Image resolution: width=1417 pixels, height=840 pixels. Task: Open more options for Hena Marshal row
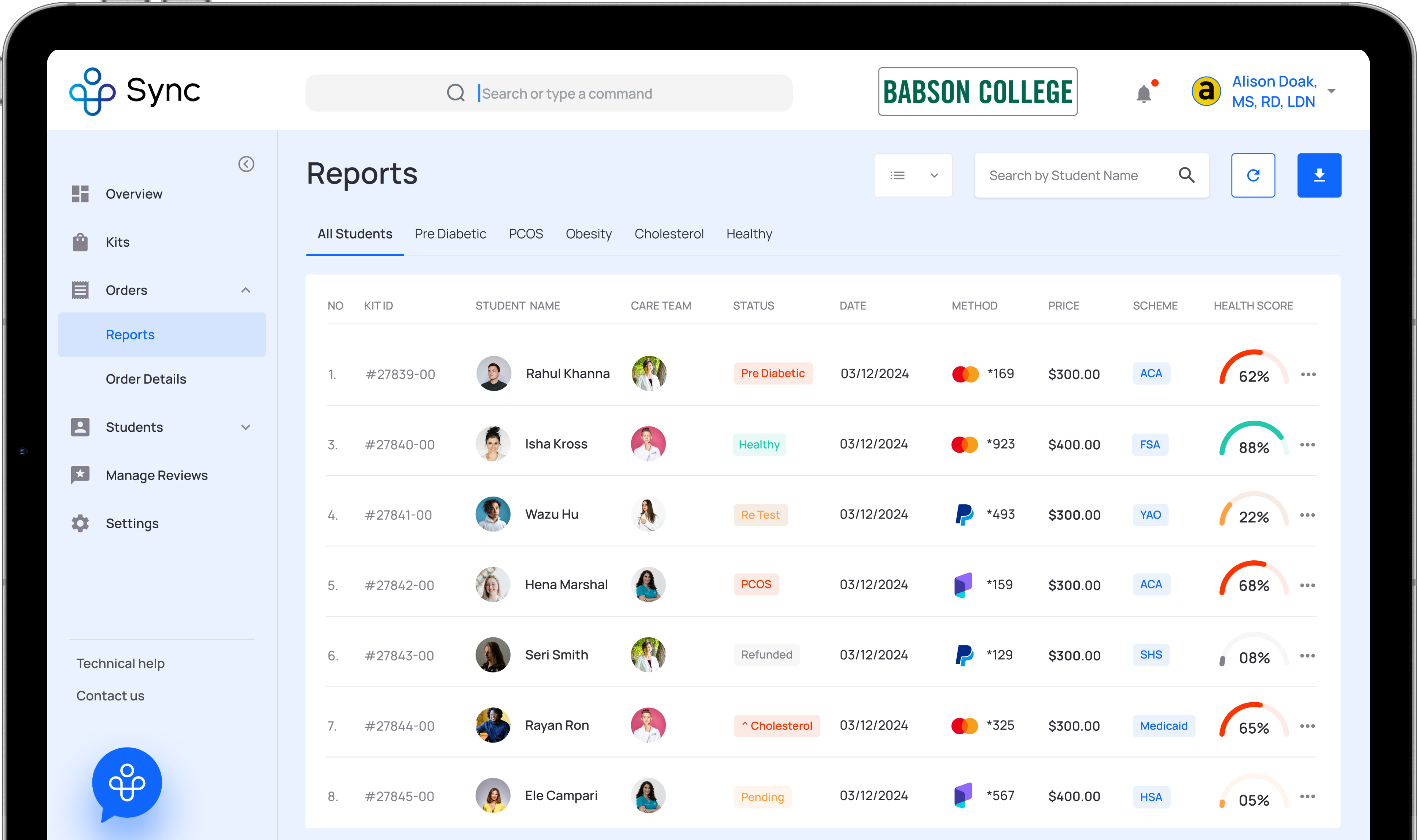[1308, 585]
